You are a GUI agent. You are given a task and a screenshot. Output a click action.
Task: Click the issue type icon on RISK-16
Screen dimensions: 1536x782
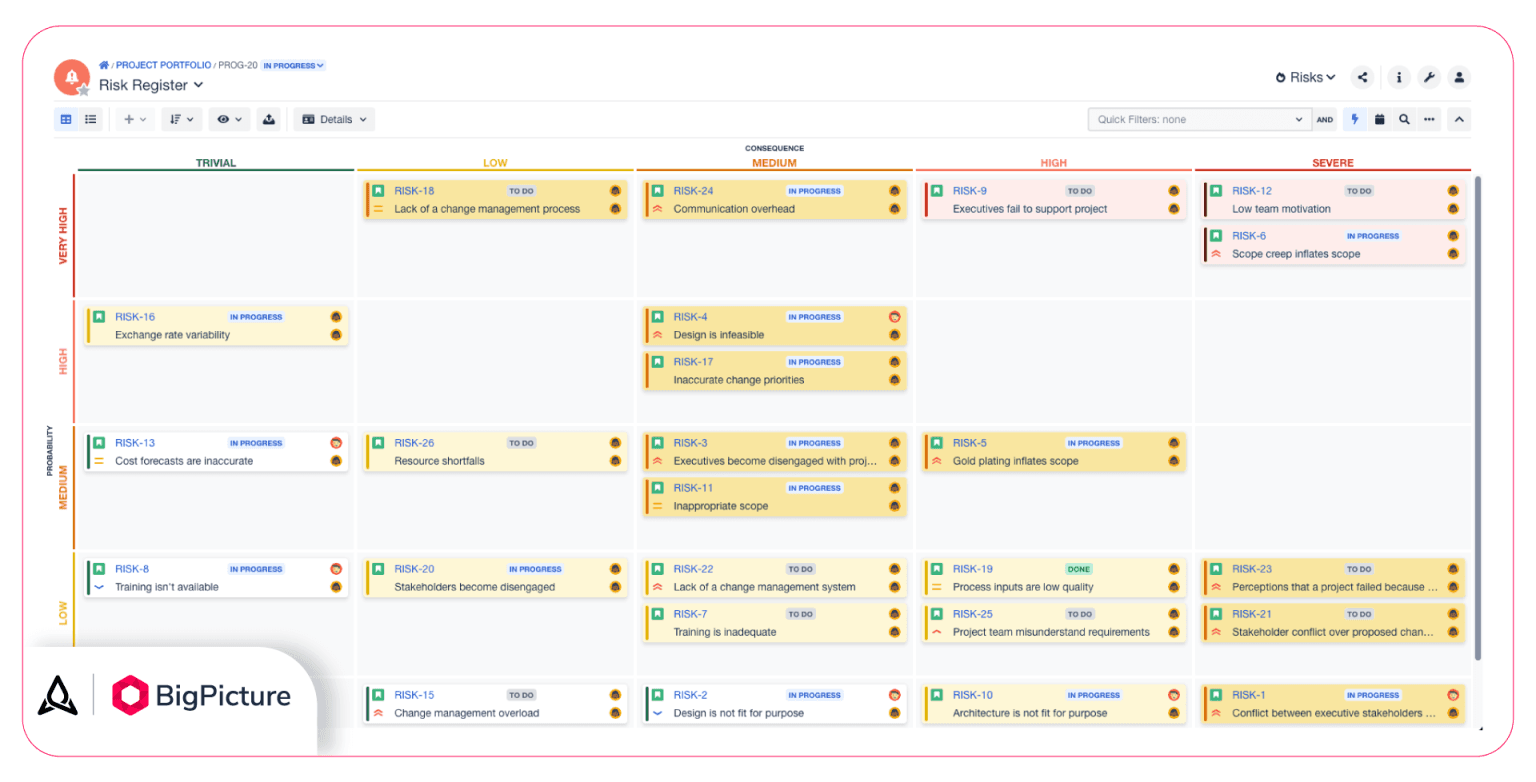click(x=99, y=317)
